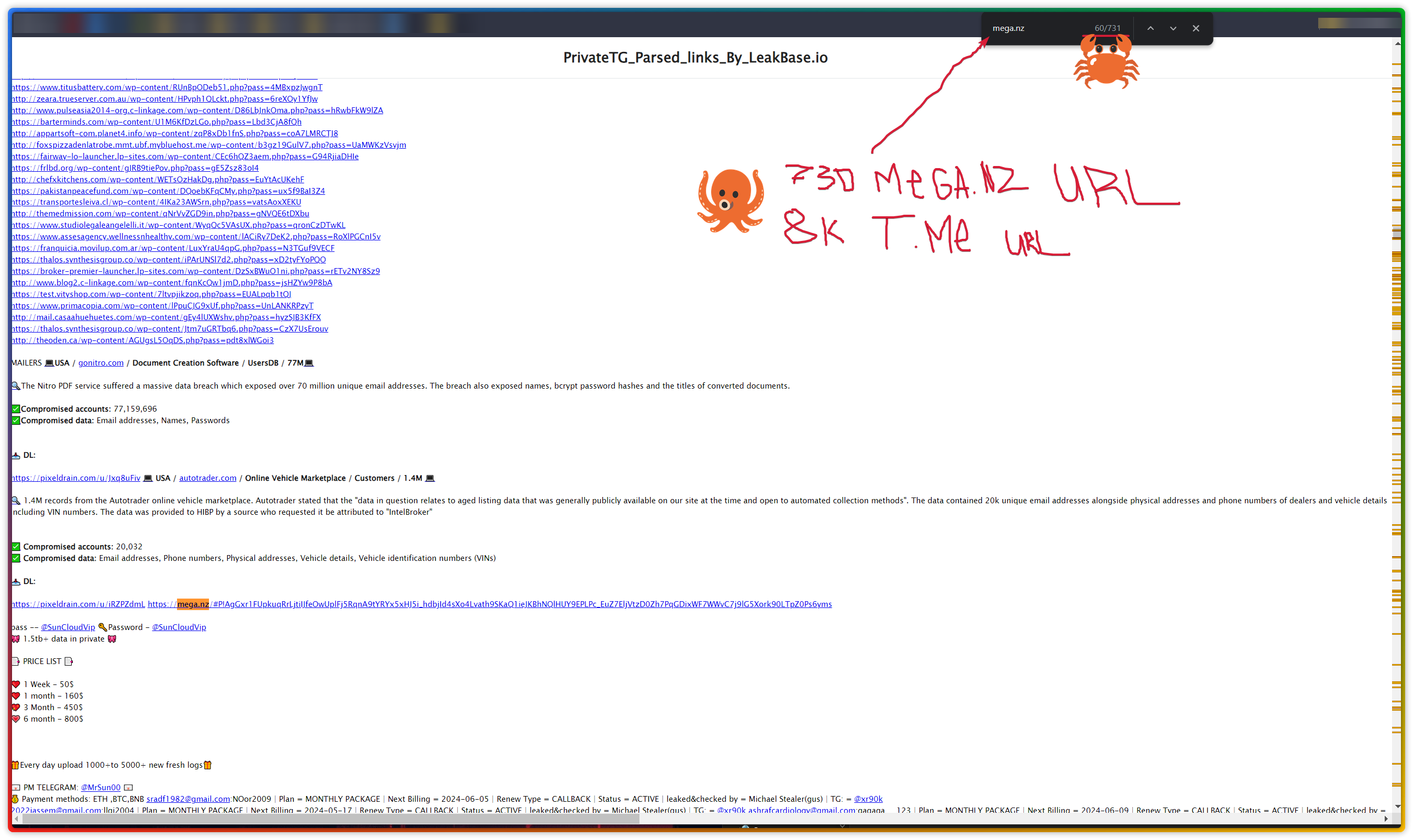Click the scroll-right arrow of horizontal scrollbar
Viewport: 1413px width, 840px height.
point(1386,819)
